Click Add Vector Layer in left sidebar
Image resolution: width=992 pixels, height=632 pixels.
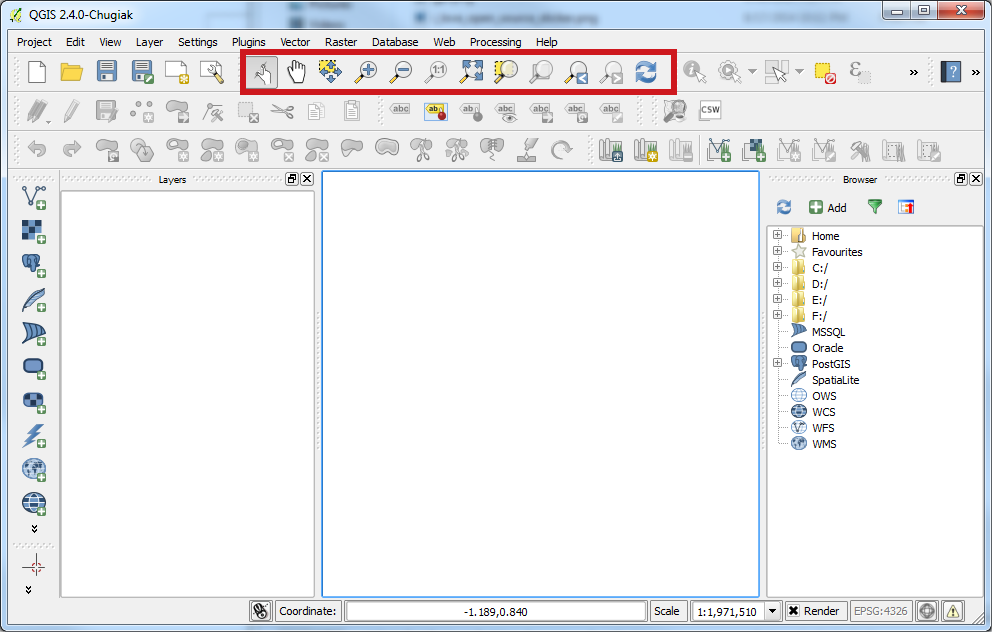point(34,196)
